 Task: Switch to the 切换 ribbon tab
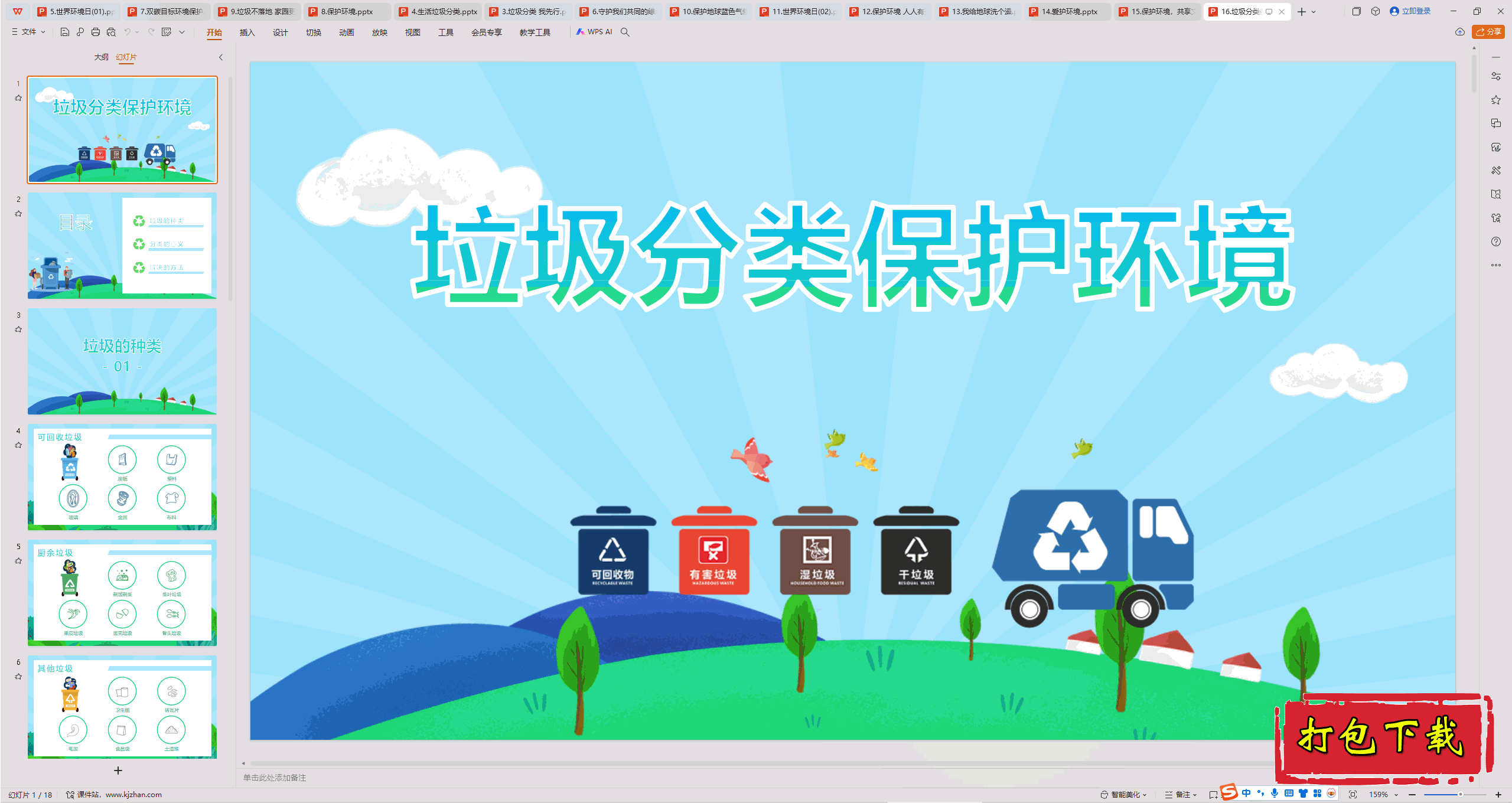(313, 32)
